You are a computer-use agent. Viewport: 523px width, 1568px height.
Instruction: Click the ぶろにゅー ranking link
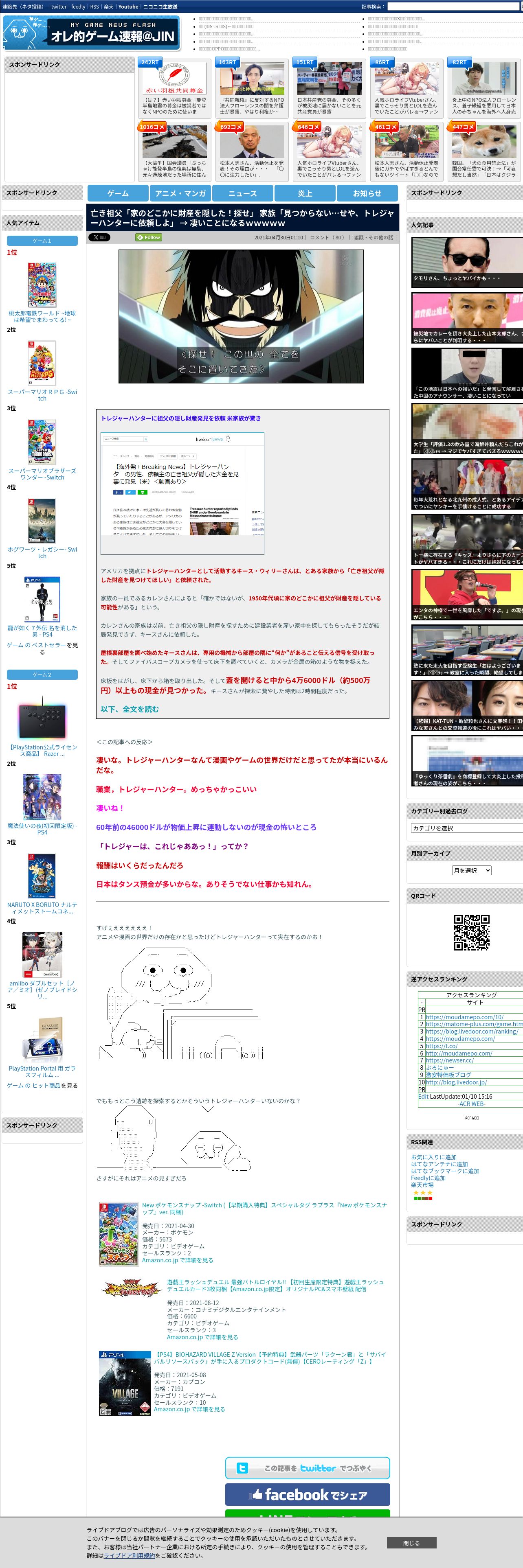[439, 1068]
